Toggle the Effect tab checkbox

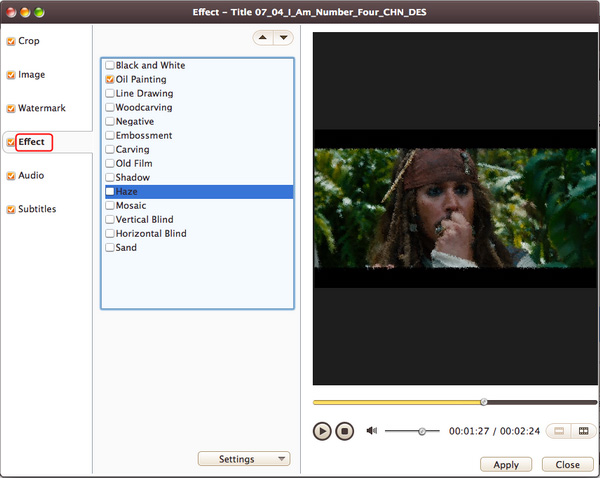11,142
